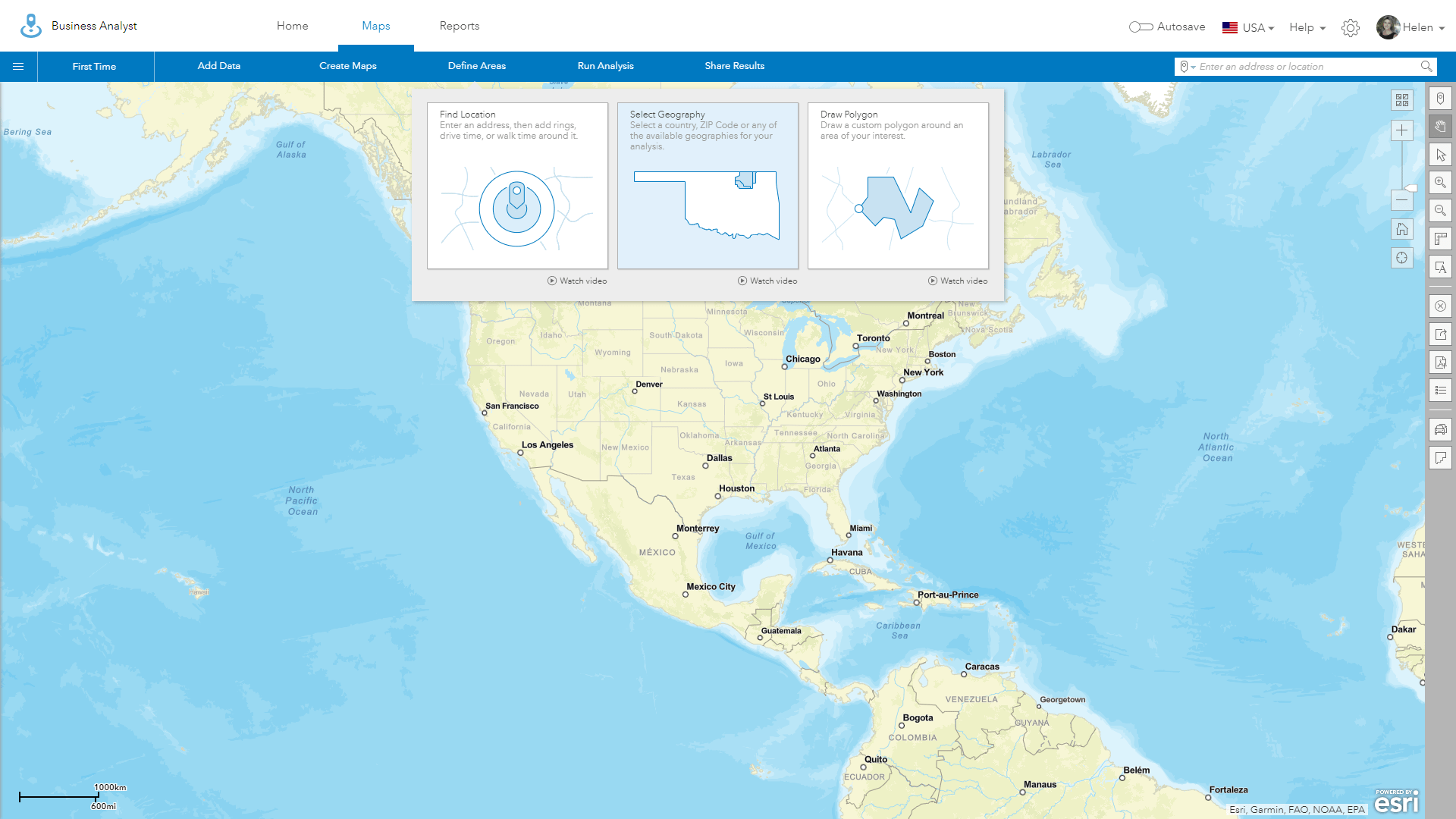1456x819 pixels.
Task: Expand the Helen account dropdown arrow
Action: (1442, 28)
